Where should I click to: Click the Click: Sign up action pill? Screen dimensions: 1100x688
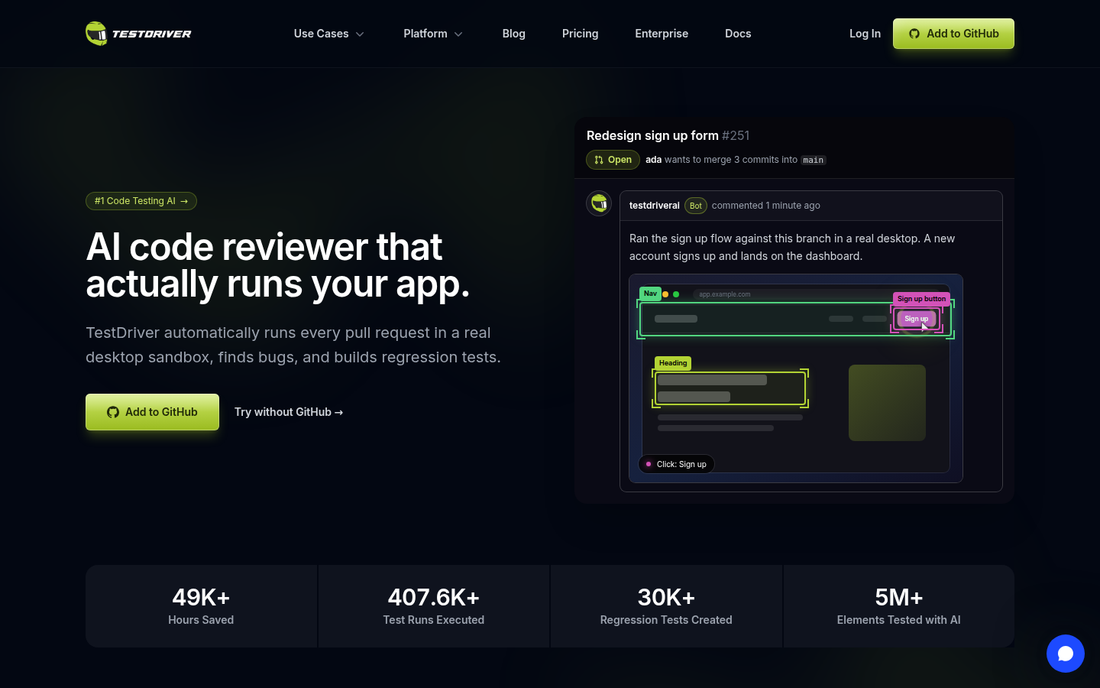676,464
